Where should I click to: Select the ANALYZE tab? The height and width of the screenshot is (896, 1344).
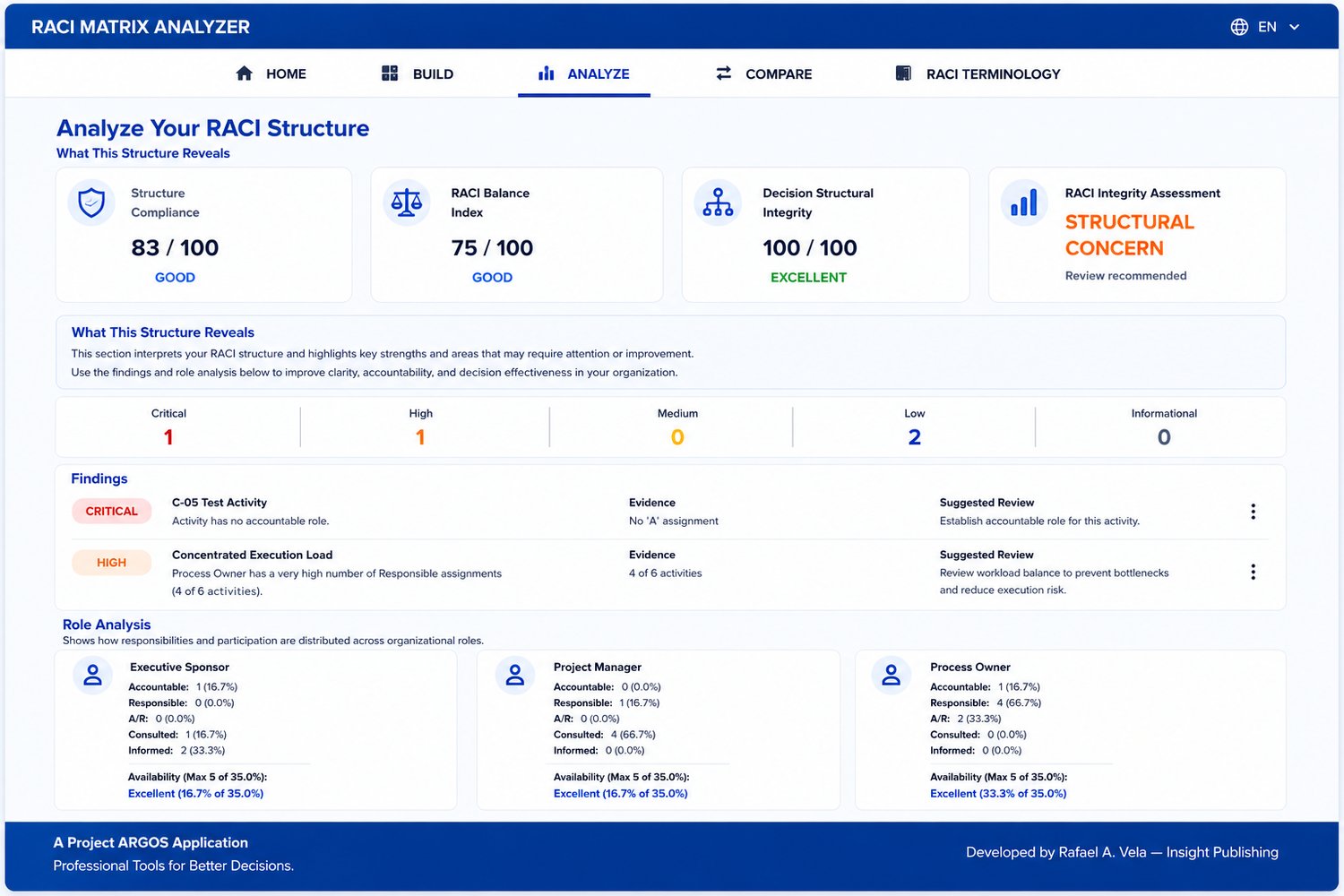[x=583, y=73]
